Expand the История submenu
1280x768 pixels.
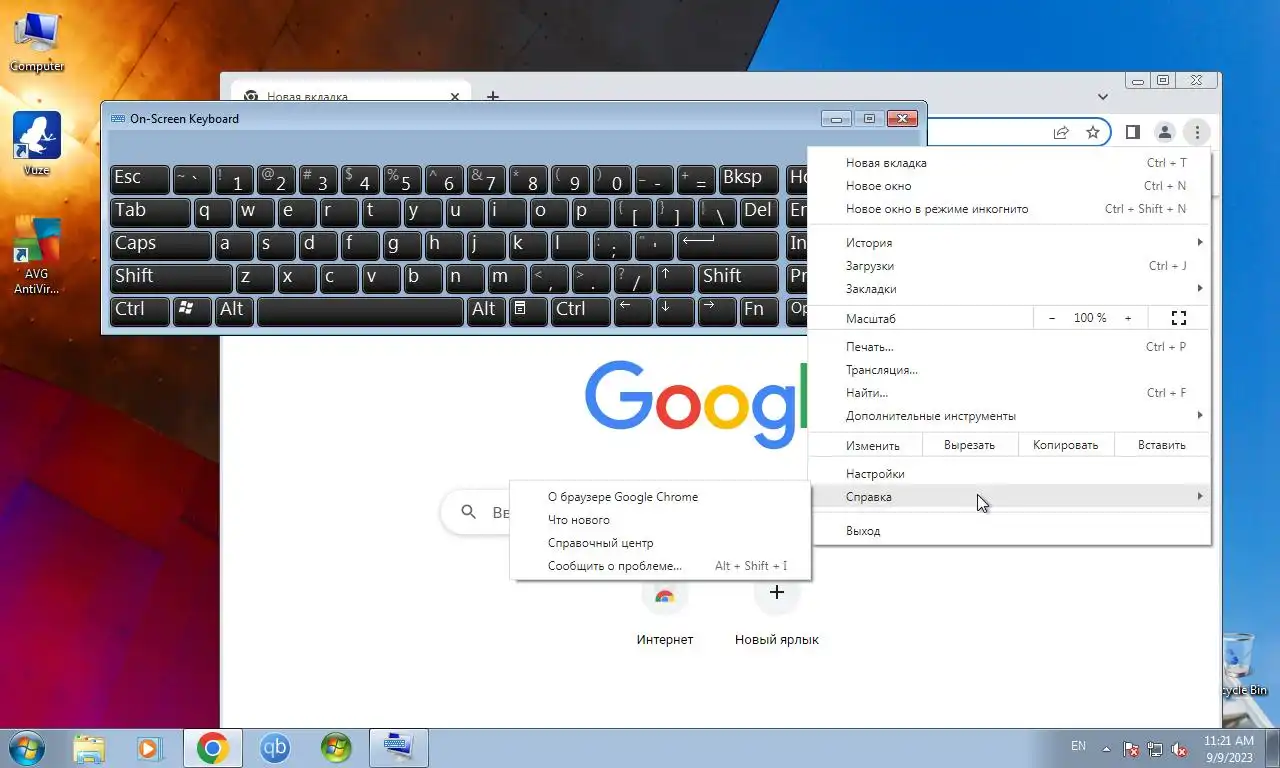click(x=1009, y=243)
